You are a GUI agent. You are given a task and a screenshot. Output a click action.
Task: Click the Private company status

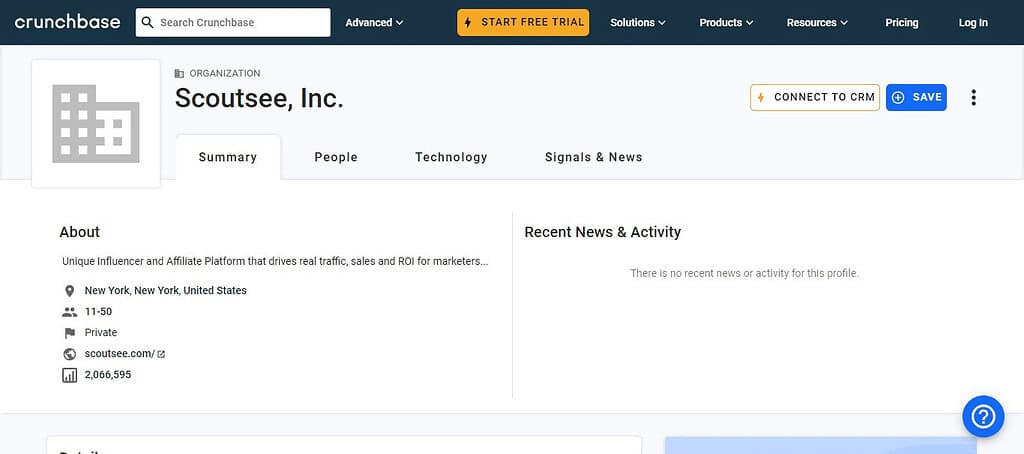point(101,332)
